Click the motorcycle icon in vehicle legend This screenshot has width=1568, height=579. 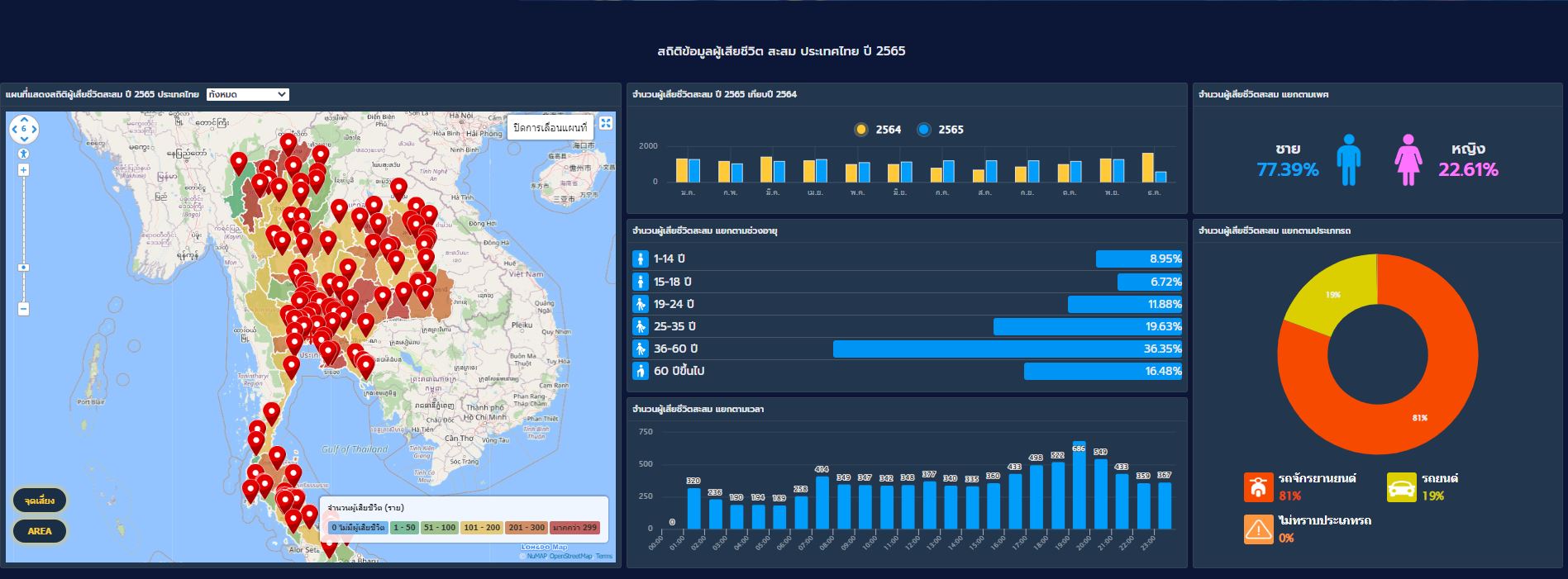1258,487
